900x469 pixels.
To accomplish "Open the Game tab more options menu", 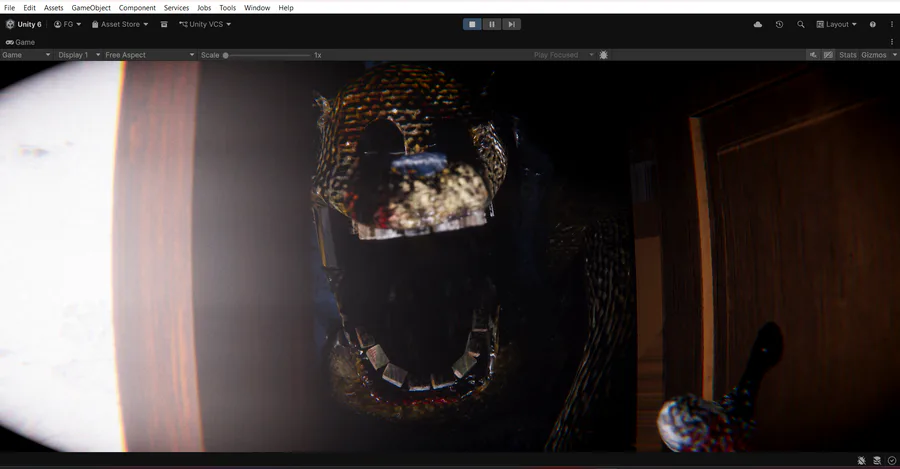I will (891, 42).
